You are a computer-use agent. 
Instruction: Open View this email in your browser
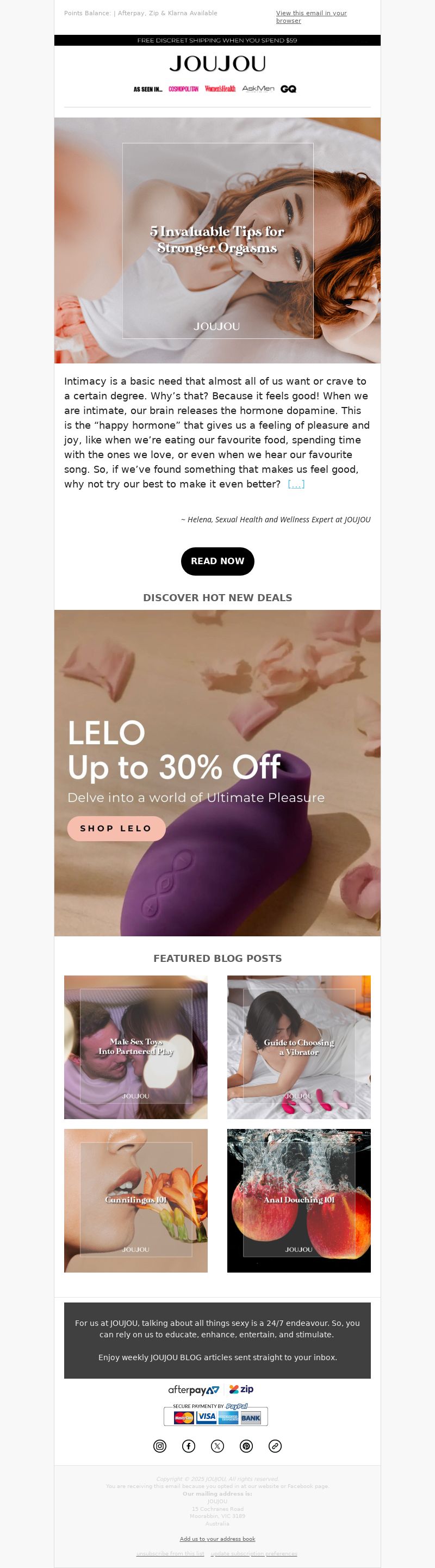(311, 16)
